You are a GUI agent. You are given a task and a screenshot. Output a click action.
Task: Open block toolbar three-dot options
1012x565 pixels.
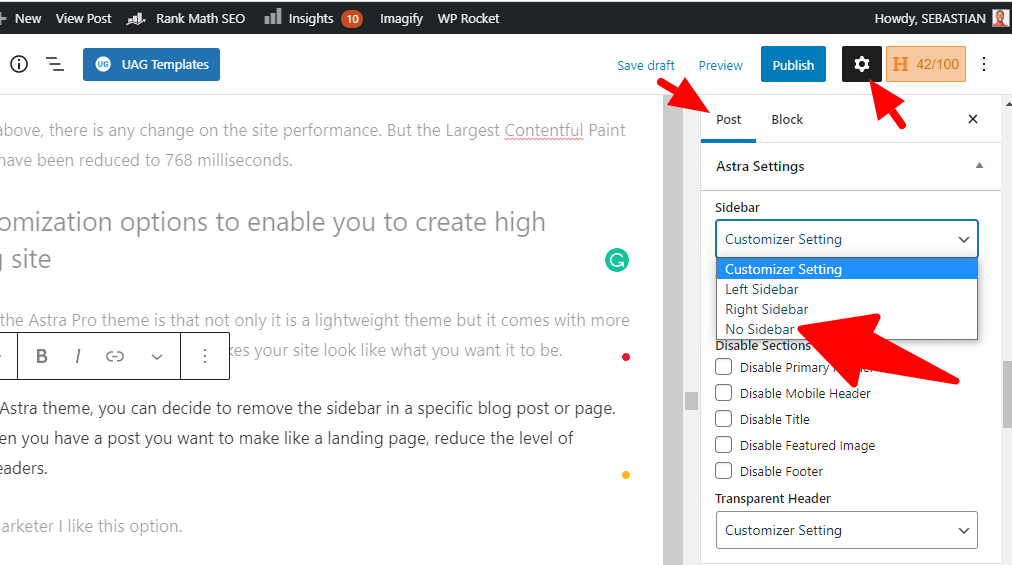click(205, 356)
